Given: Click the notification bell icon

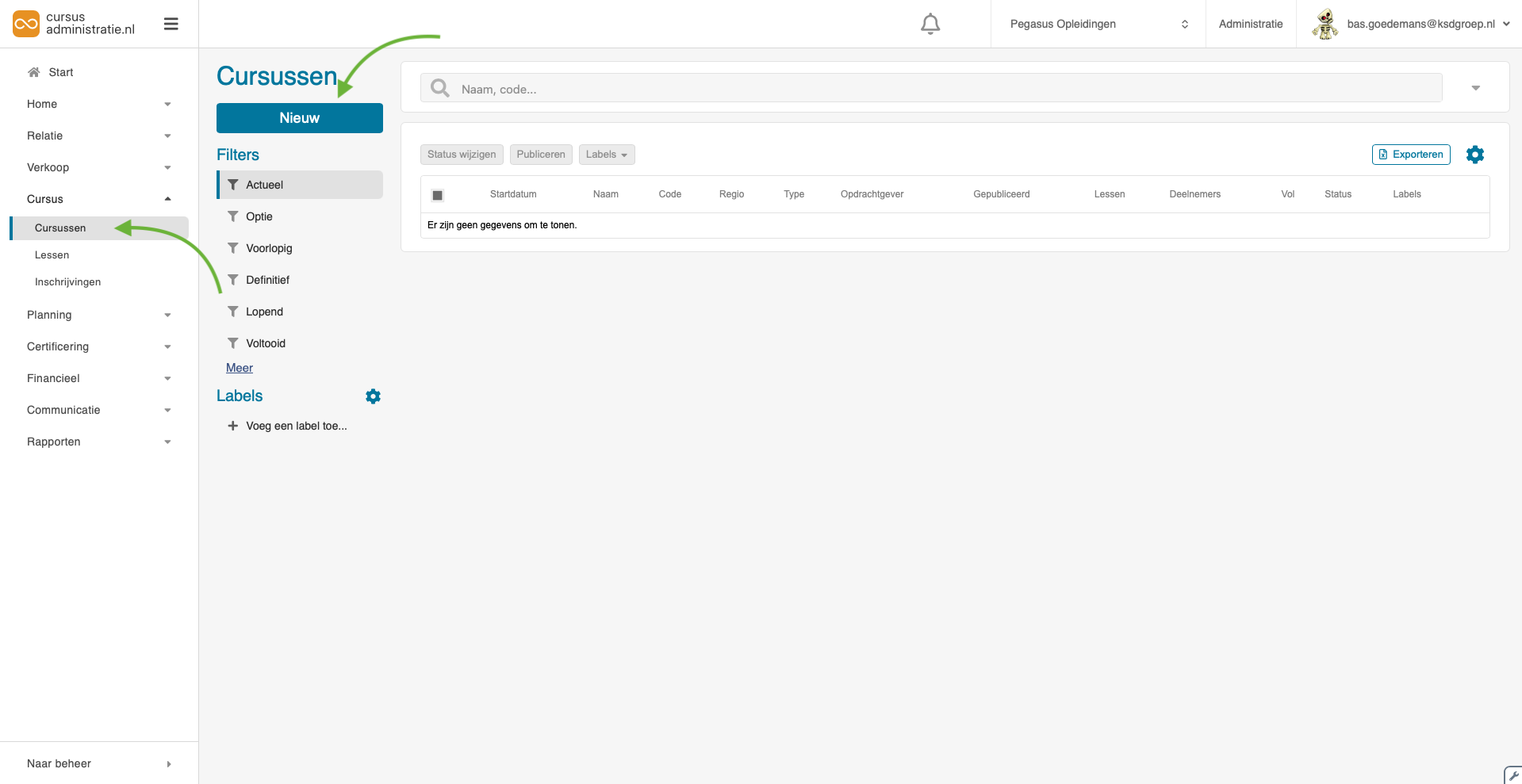Looking at the screenshot, I should click(x=930, y=25).
